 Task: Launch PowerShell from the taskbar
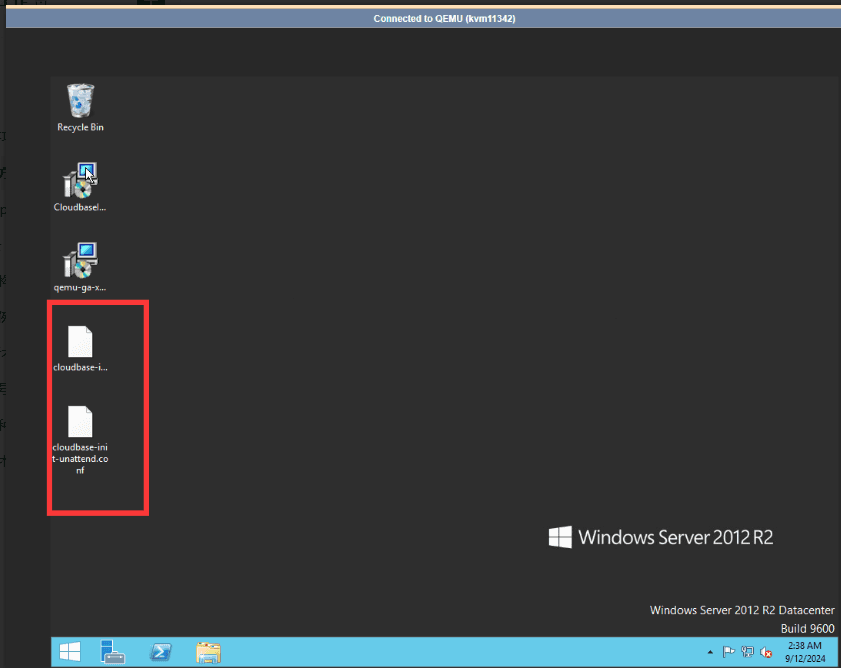[x=160, y=652]
